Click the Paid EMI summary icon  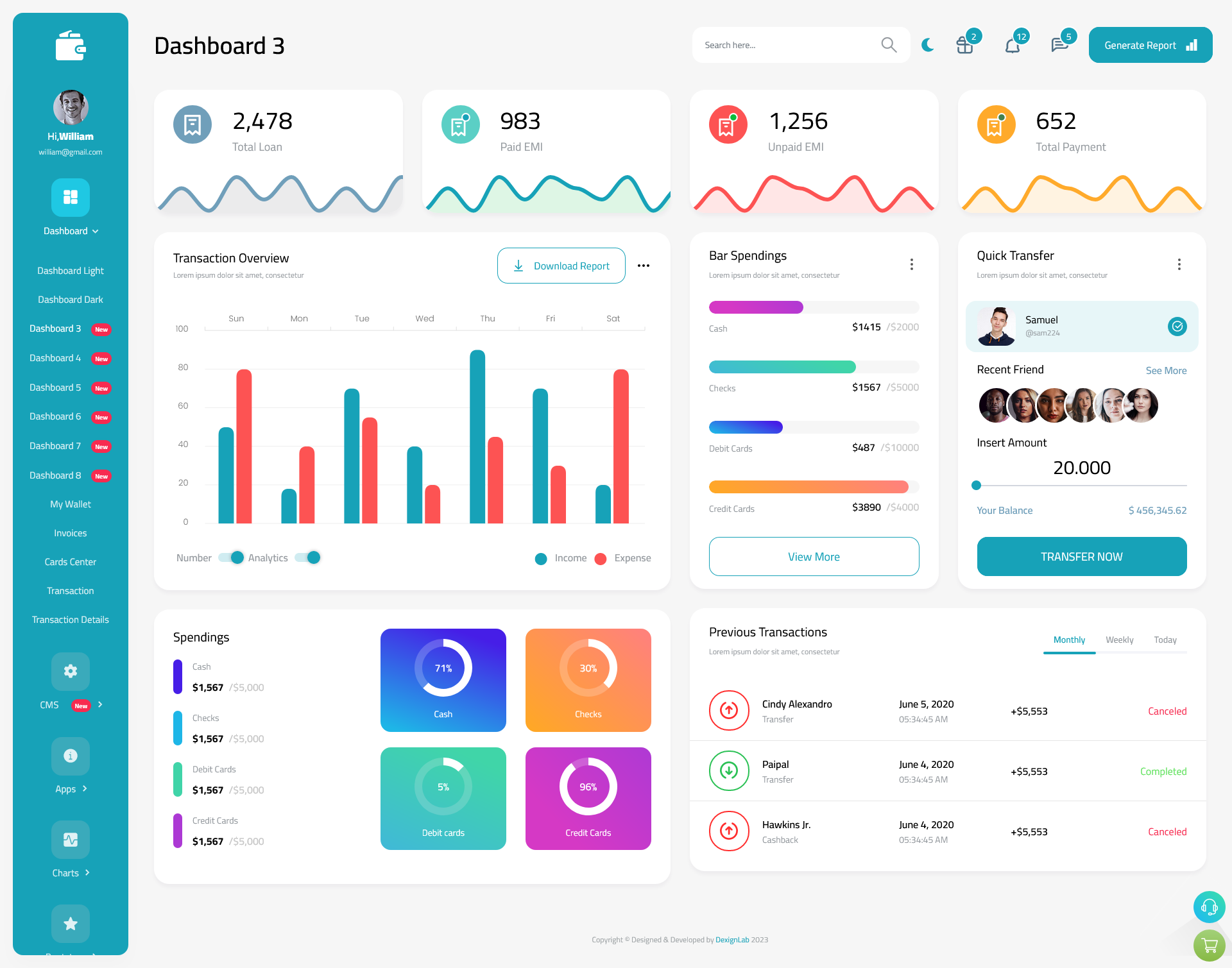point(459,123)
